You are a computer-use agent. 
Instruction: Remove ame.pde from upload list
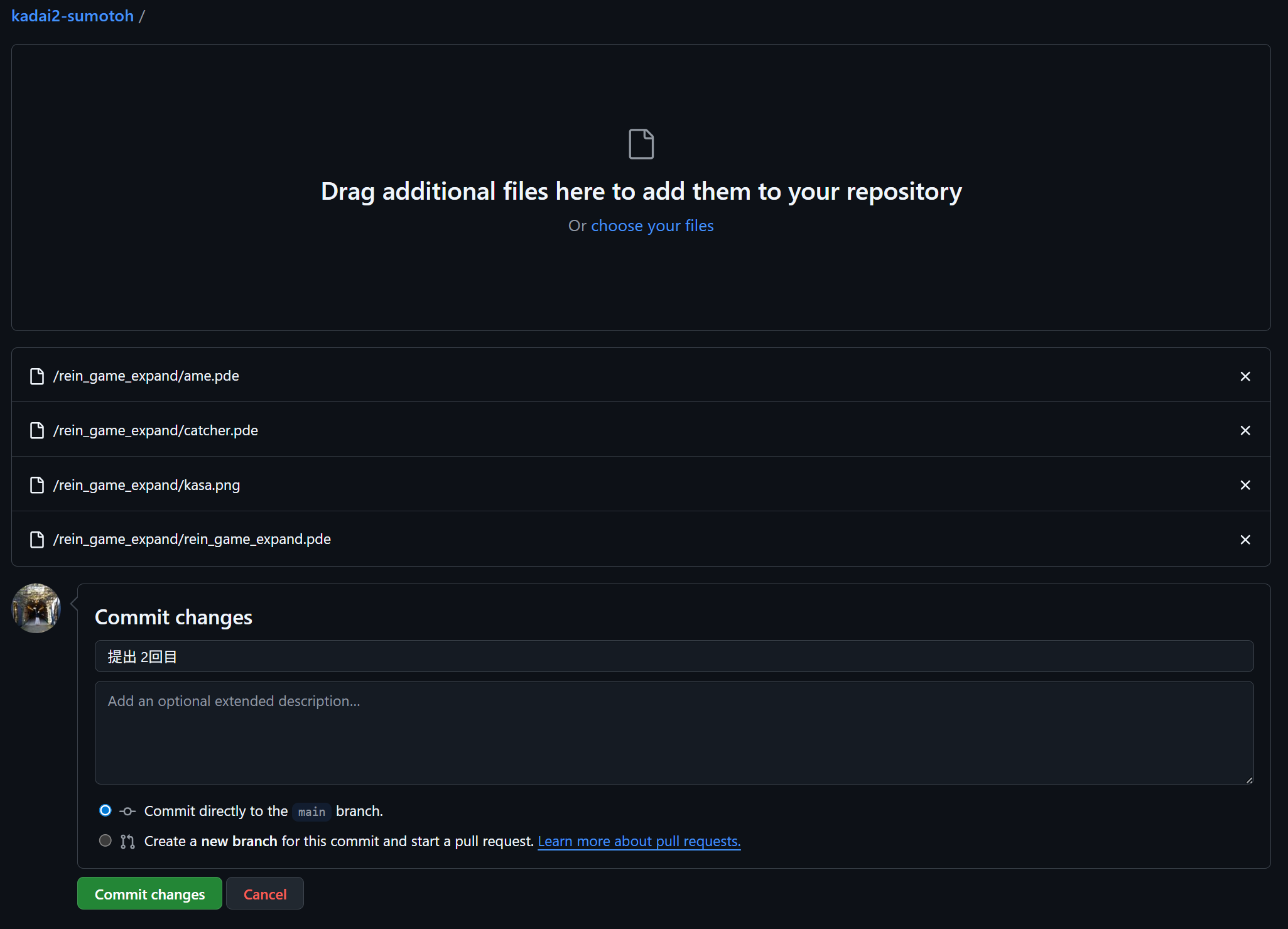click(x=1245, y=376)
